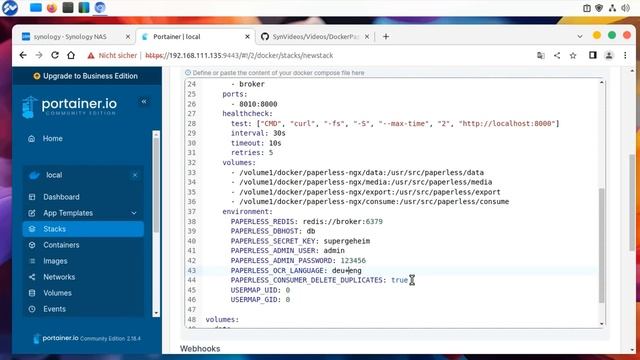Image resolution: width=640 pixels, height=360 pixels.
Task: Click the healthcheck test command line
Action: [395, 123]
